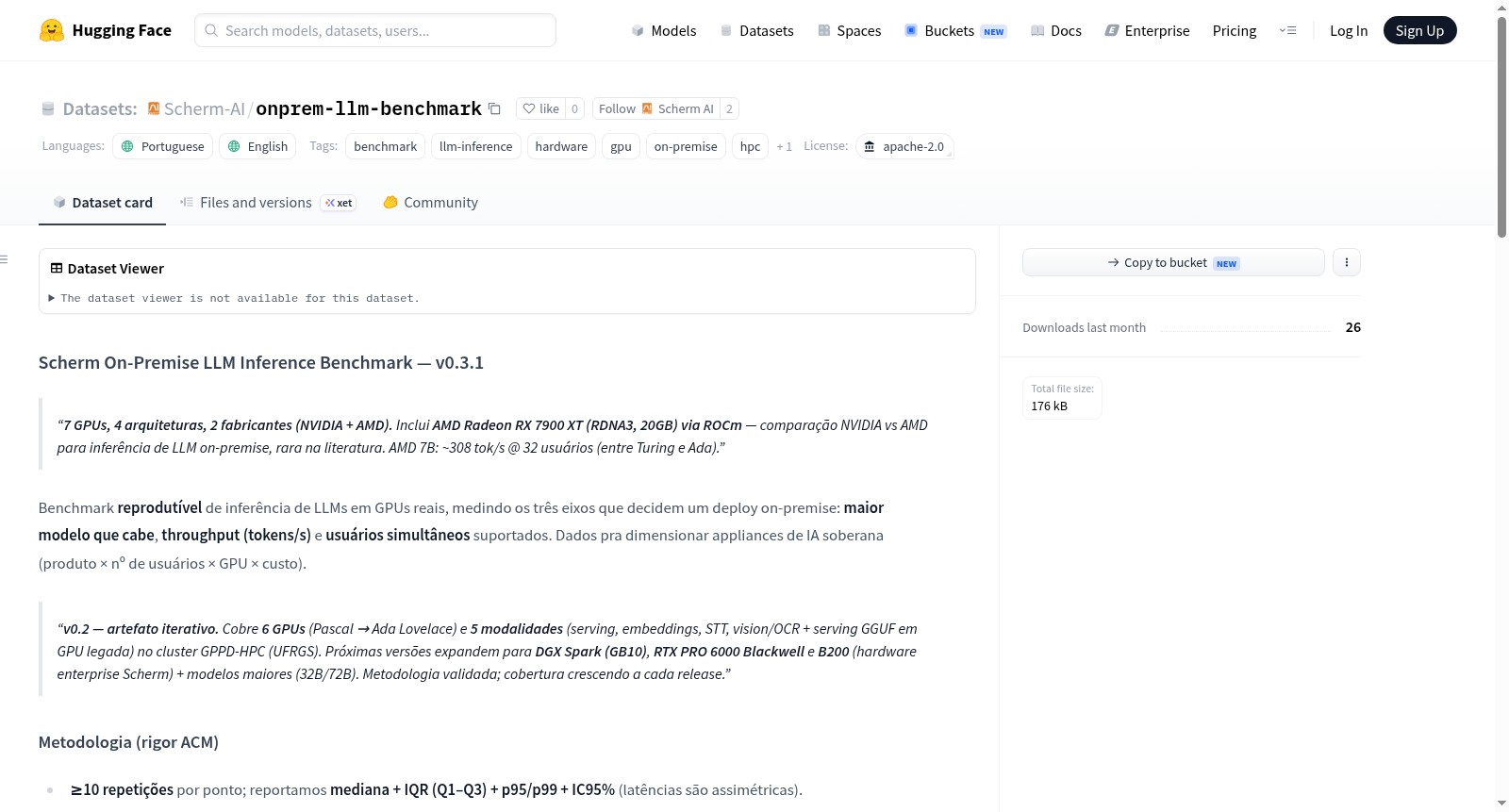This screenshot has height=812, width=1509.
Task: Click the license icon beside apache-2.0
Action: coord(870,146)
